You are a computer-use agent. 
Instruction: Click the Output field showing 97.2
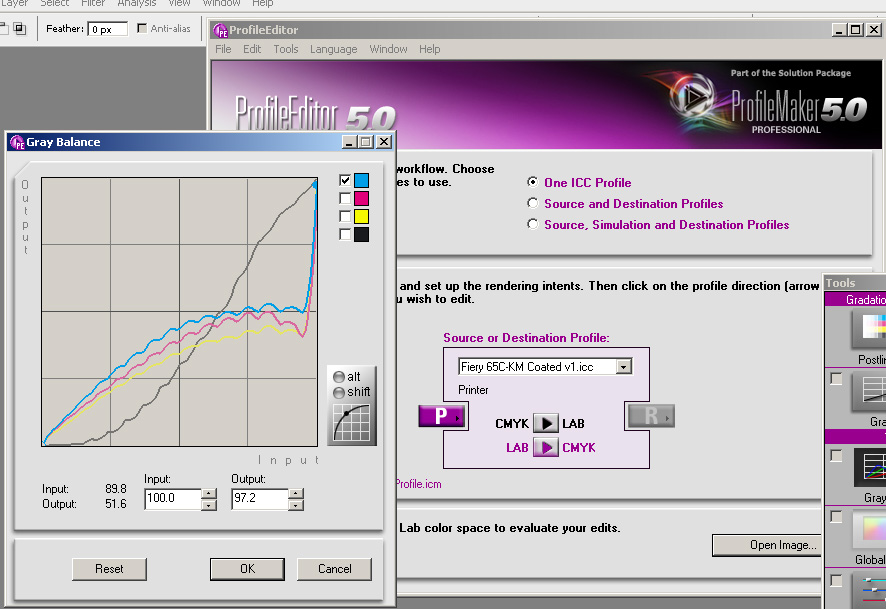[x=260, y=498]
